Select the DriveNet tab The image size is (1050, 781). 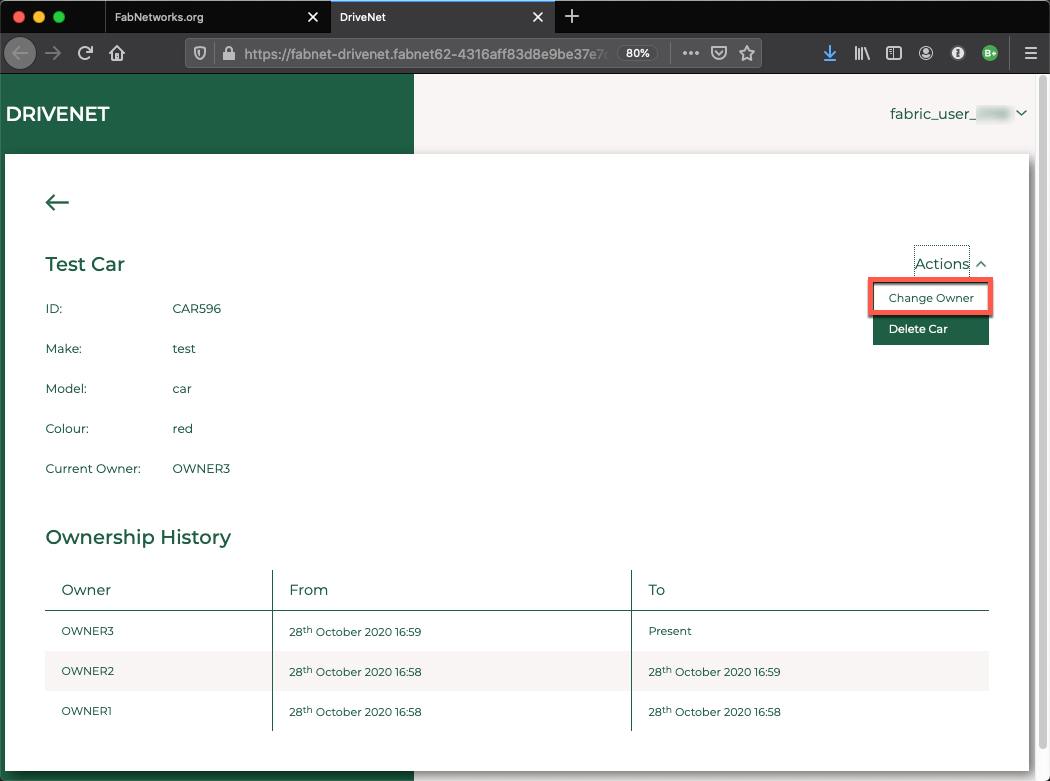point(443,17)
